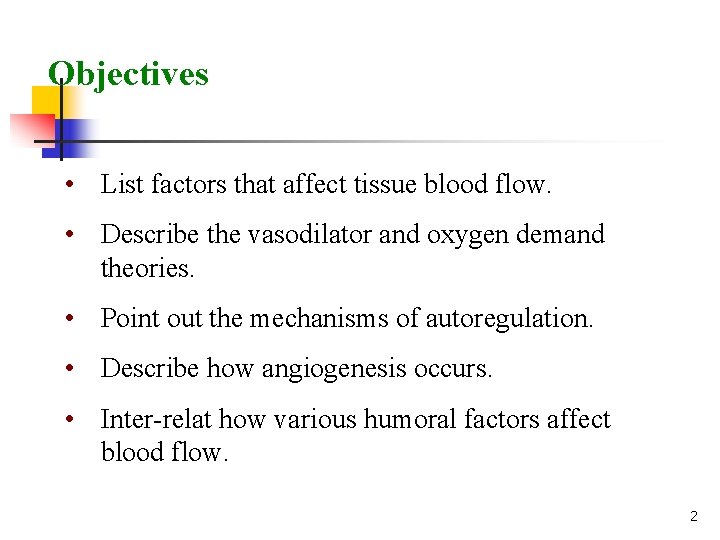
Task: Click the word 'autoregulation.'
Action: click(509, 319)
